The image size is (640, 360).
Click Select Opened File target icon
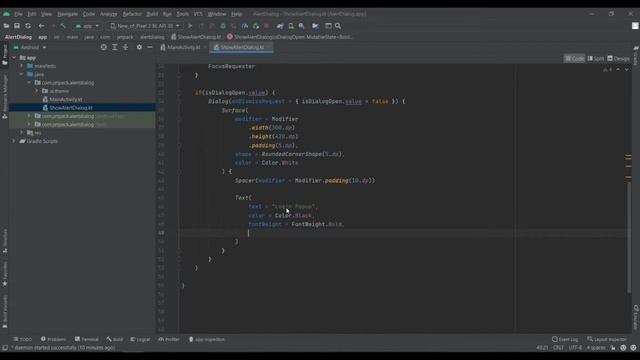(x=104, y=47)
